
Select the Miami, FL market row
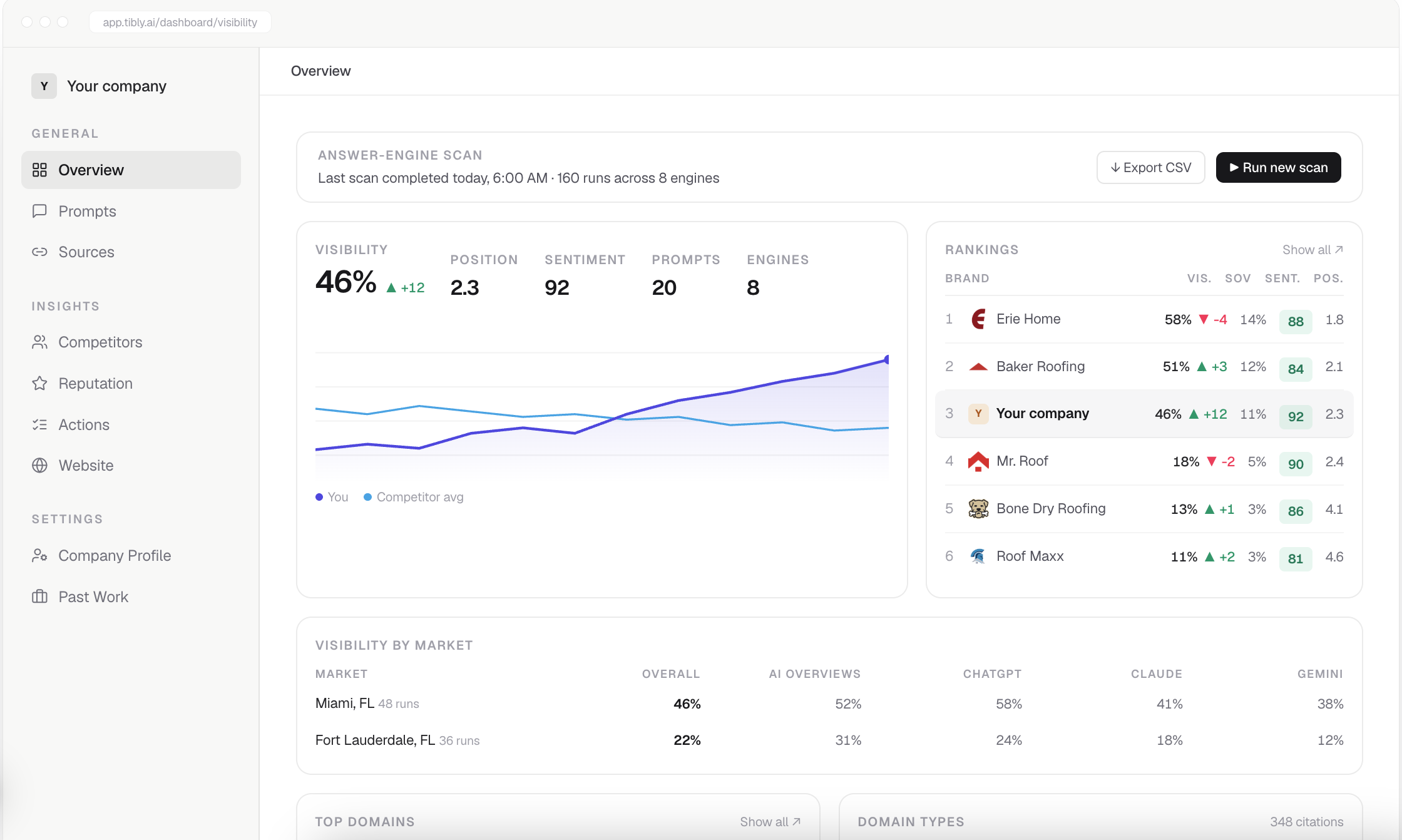tap(829, 704)
